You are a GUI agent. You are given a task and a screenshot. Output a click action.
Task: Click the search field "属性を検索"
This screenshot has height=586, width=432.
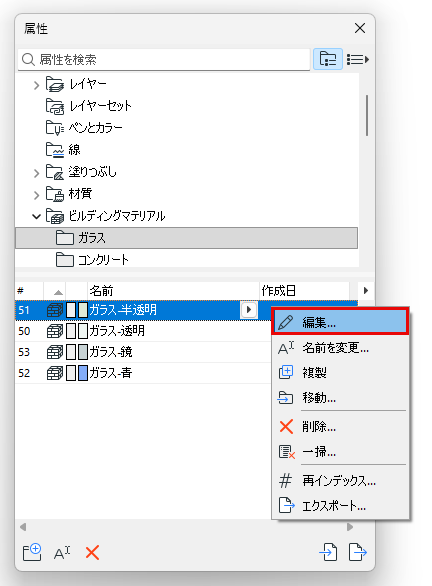click(x=164, y=59)
